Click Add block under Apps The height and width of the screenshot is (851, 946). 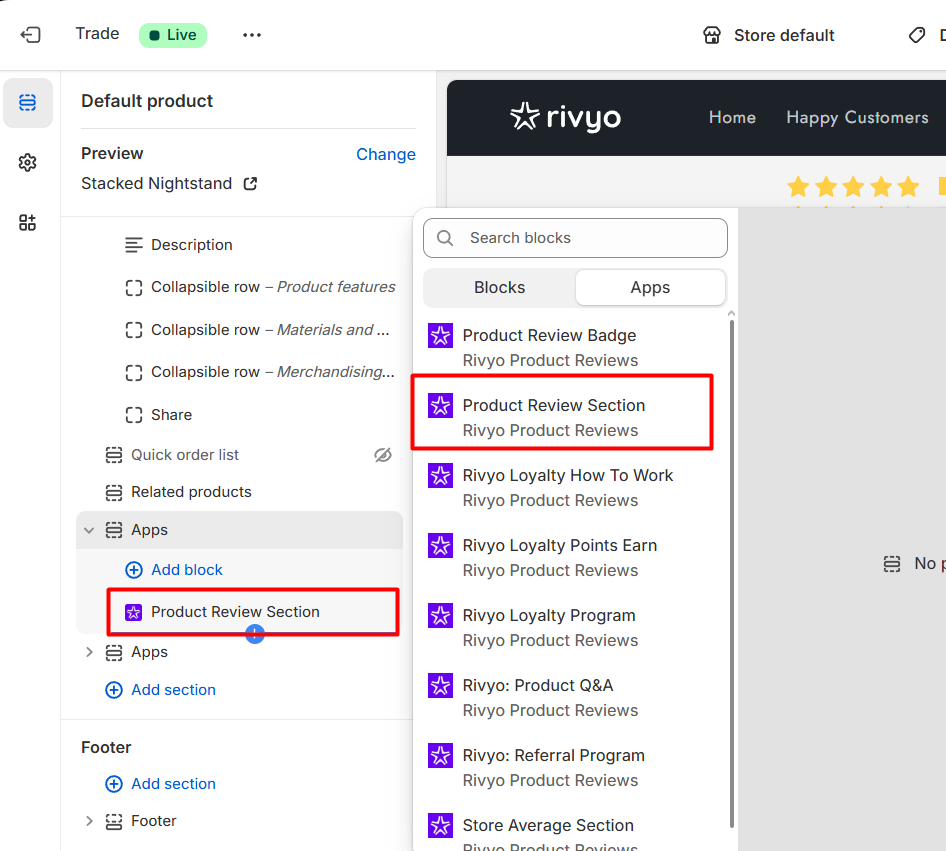pos(186,570)
